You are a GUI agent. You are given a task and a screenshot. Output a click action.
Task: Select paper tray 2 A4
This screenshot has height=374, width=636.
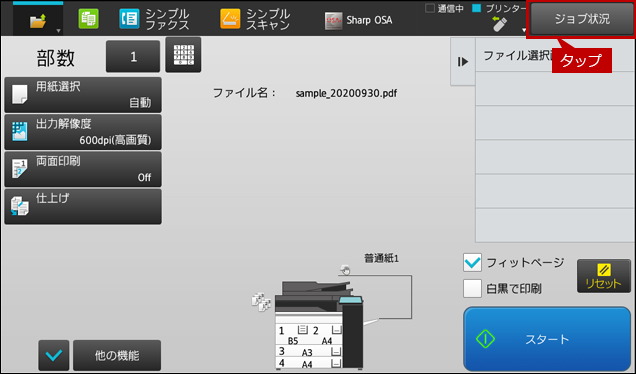pyautogui.click(x=327, y=335)
